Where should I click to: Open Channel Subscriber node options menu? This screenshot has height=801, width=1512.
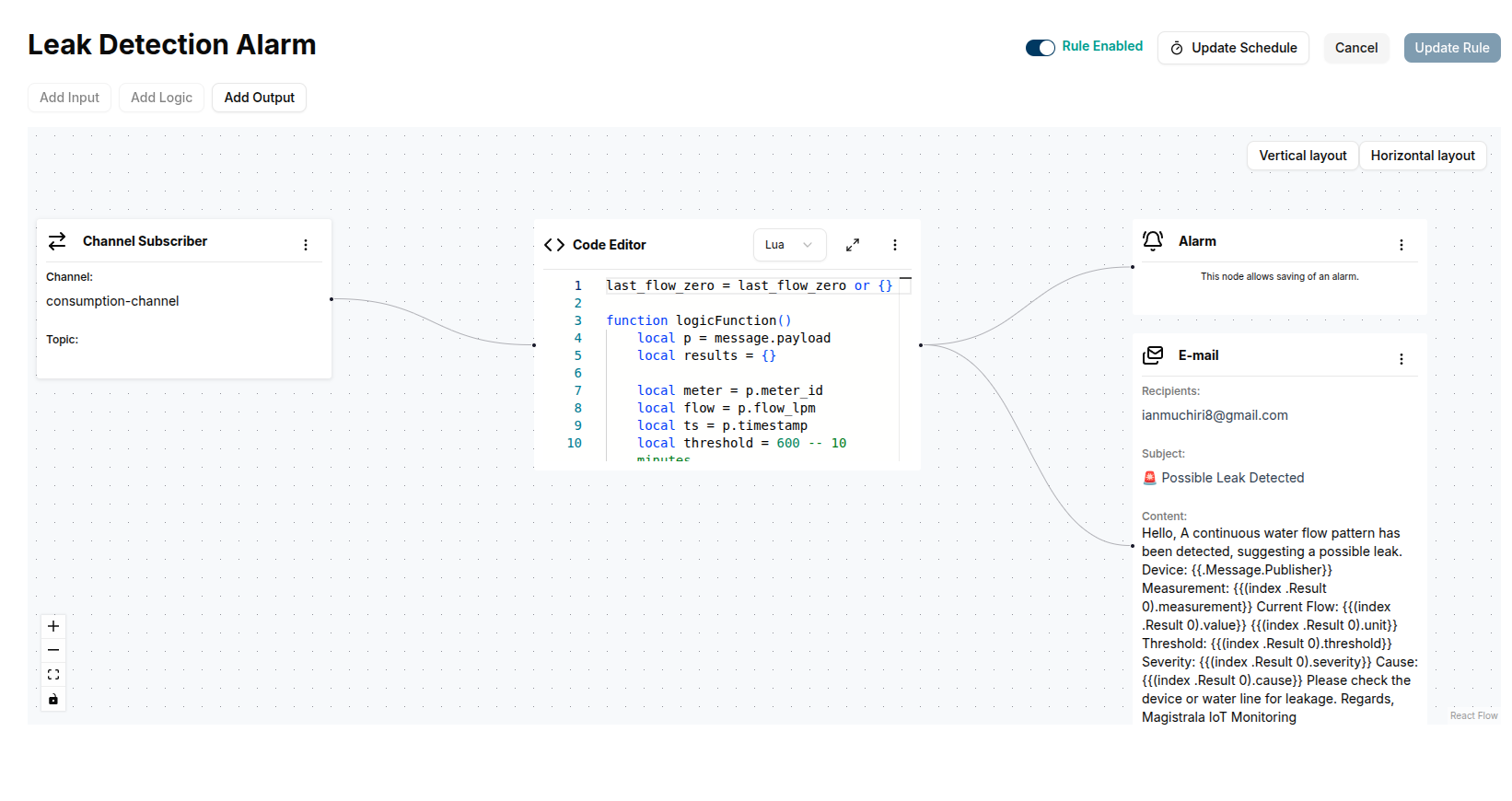(x=306, y=245)
